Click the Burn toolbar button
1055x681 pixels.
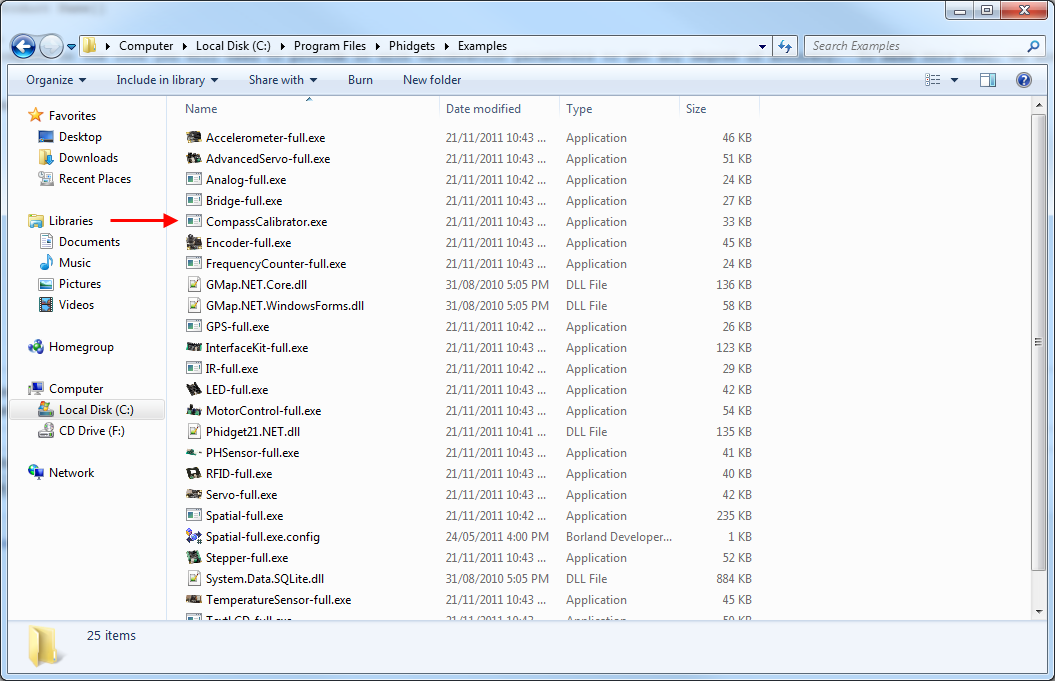click(360, 80)
